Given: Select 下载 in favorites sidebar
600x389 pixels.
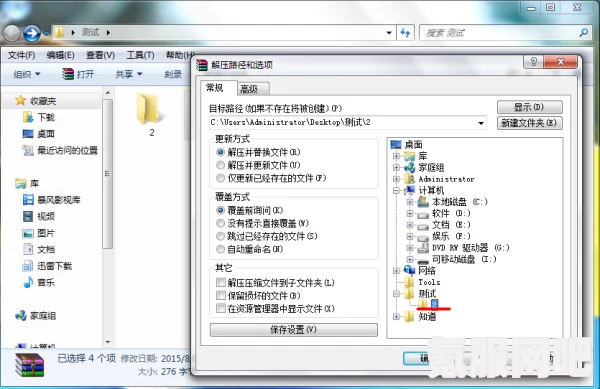Looking at the screenshot, I should pos(46,117).
